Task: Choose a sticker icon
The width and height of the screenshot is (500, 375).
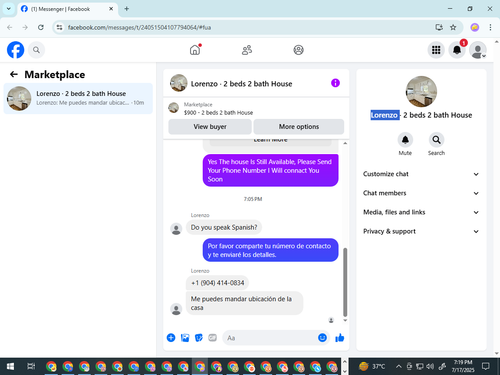Action: coord(199,338)
